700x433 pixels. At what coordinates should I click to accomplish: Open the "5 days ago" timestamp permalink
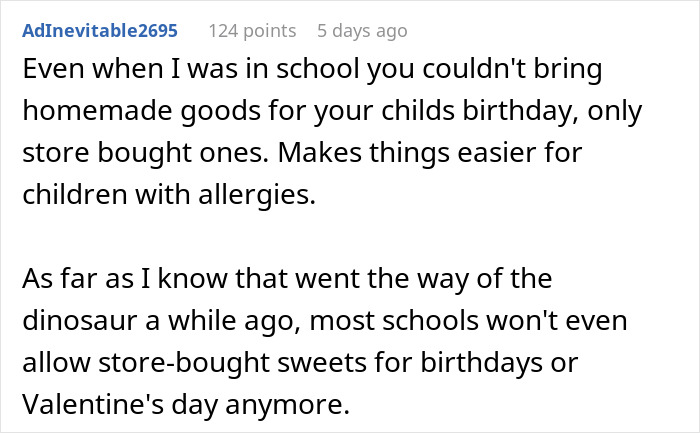coord(362,31)
